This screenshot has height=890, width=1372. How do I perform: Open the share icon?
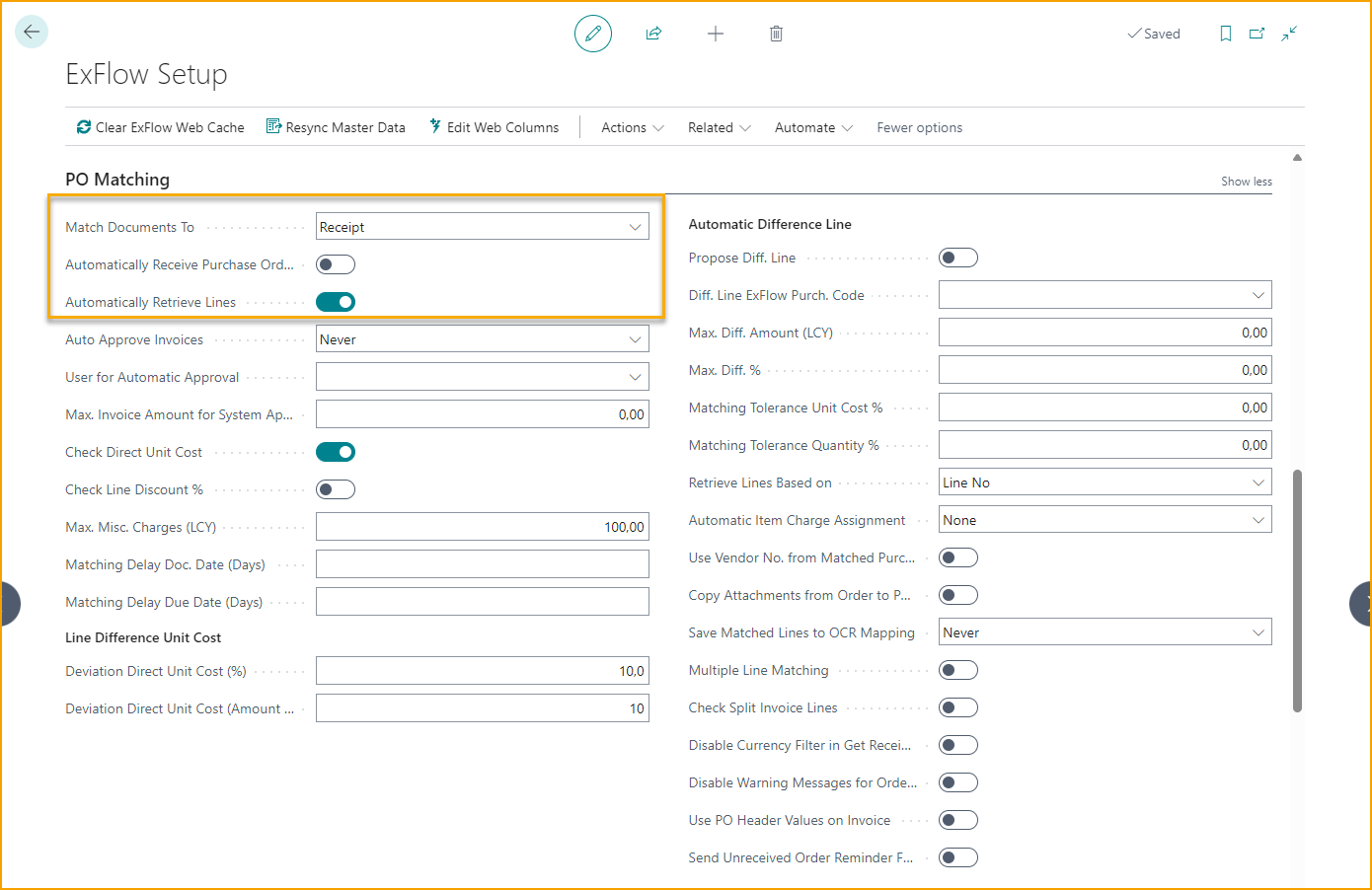click(653, 34)
